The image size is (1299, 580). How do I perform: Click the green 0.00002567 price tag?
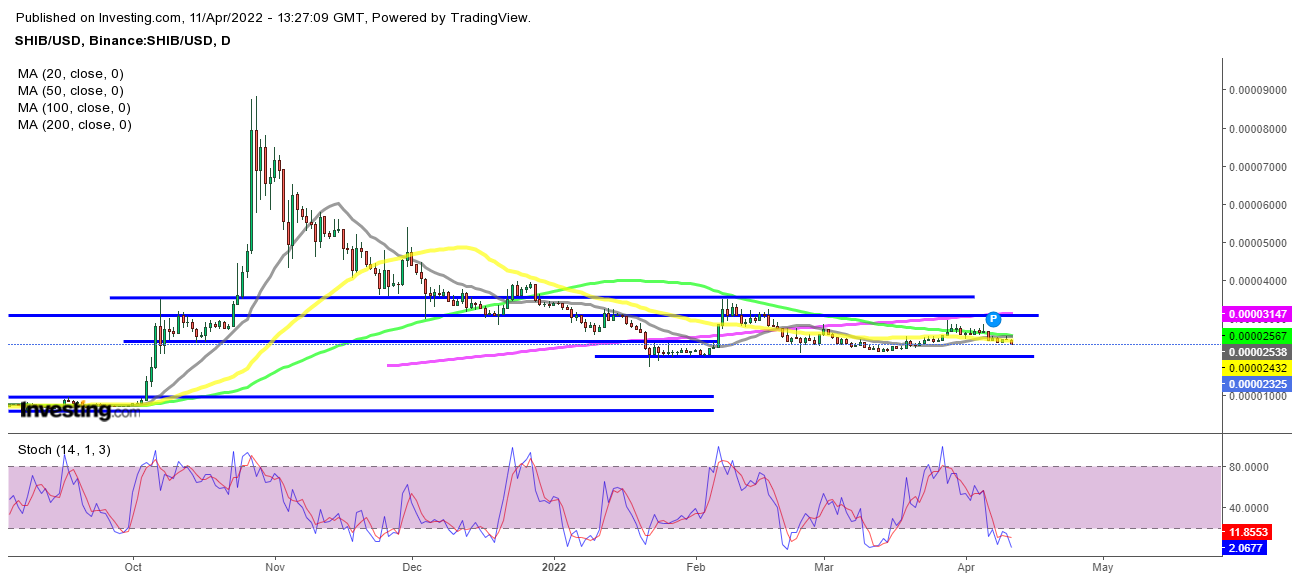click(1258, 335)
